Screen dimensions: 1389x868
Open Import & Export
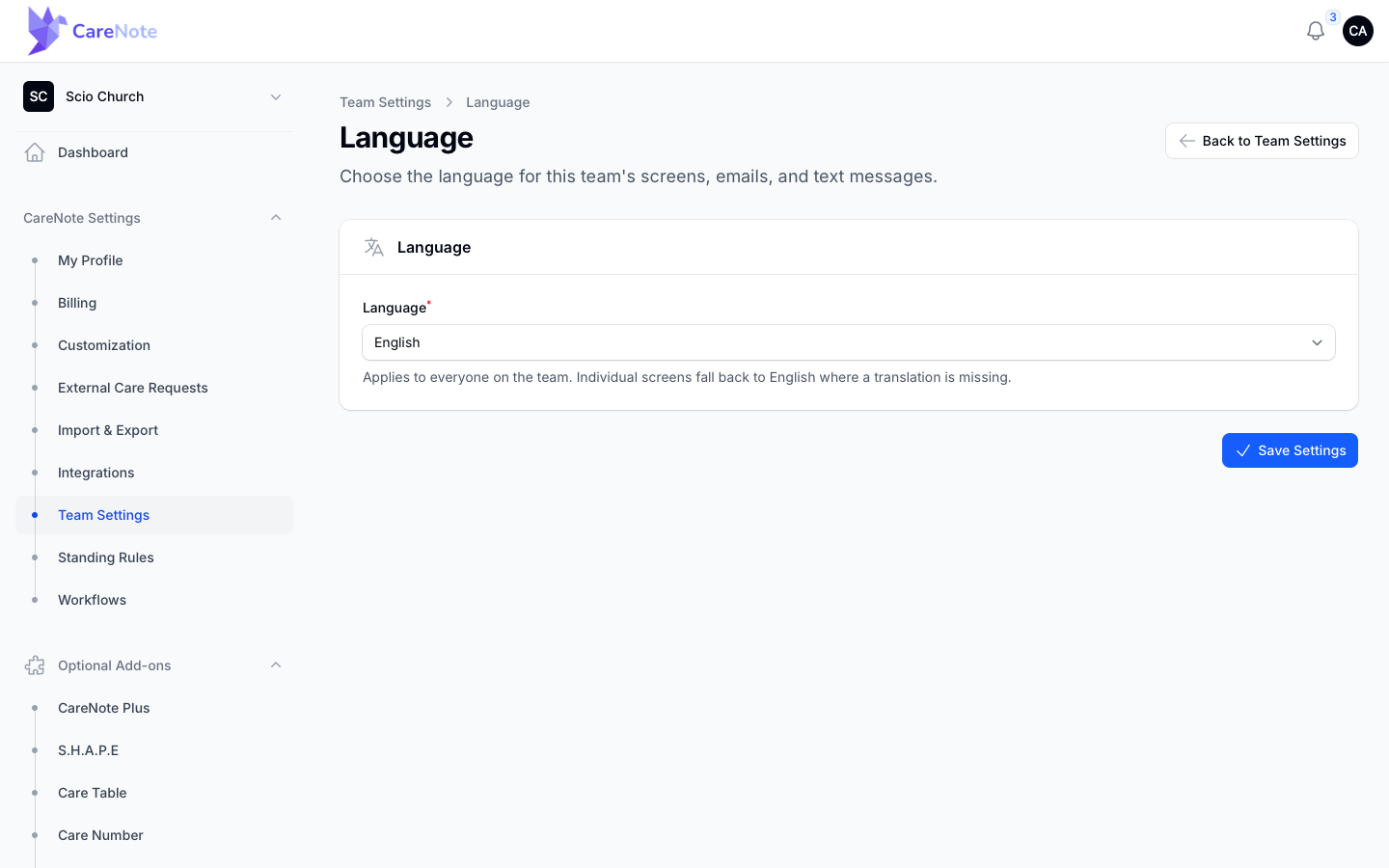click(x=154, y=430)
